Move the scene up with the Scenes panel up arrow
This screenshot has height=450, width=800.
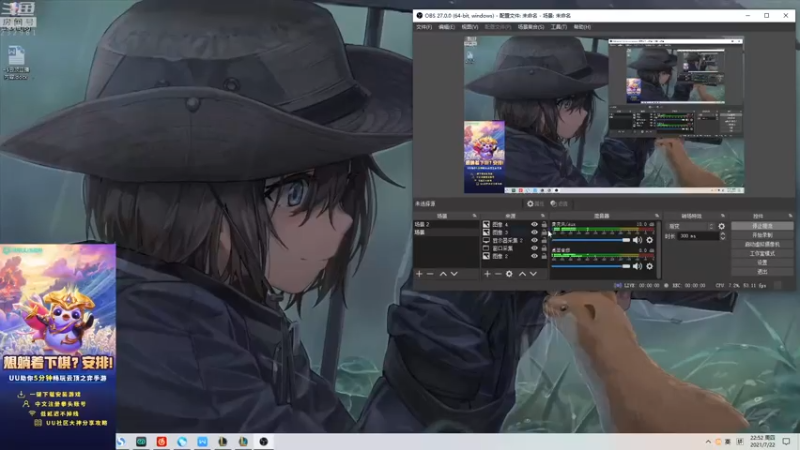(x=443, y=274)
